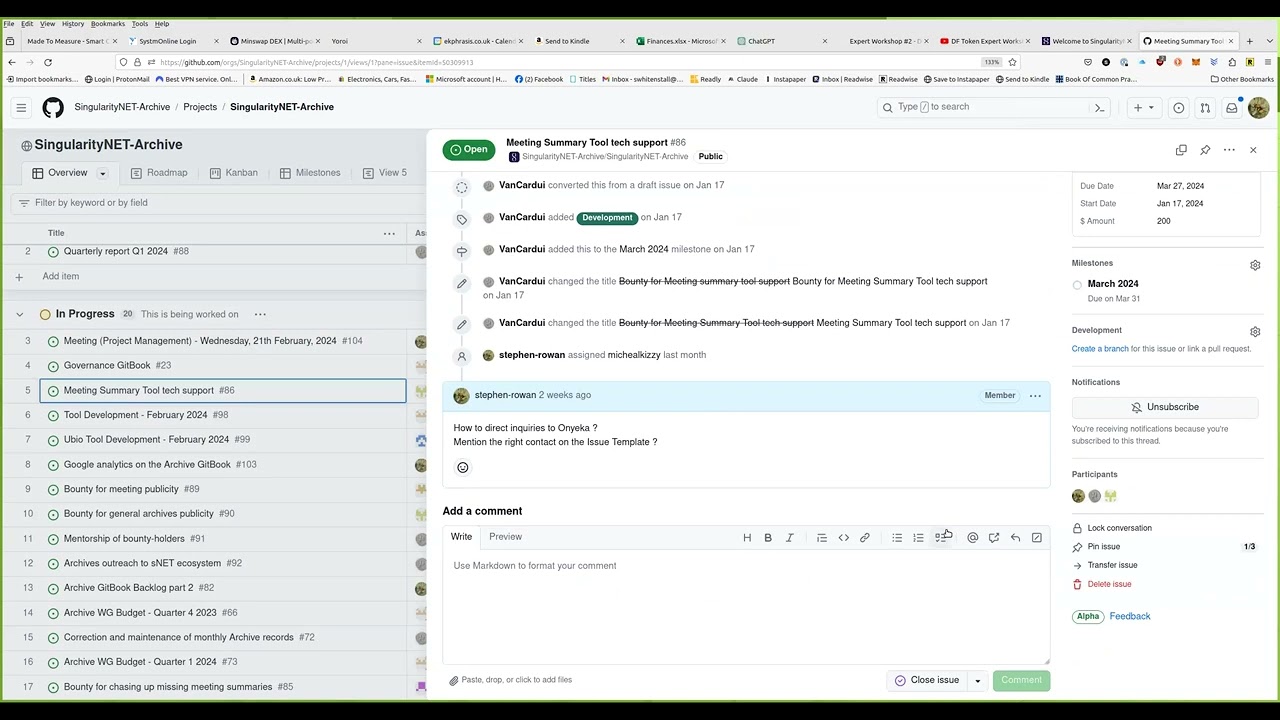Click into the comment text area
The height and width of the screenshot is (720, 1280).
[746, 608]
